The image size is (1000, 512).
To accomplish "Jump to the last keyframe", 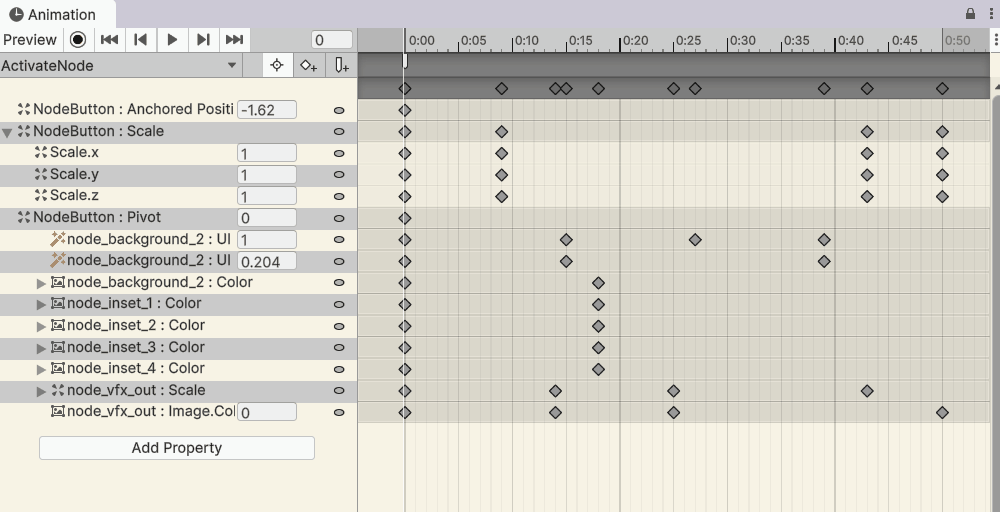I will pyautogui.click(x=234, y=40).
